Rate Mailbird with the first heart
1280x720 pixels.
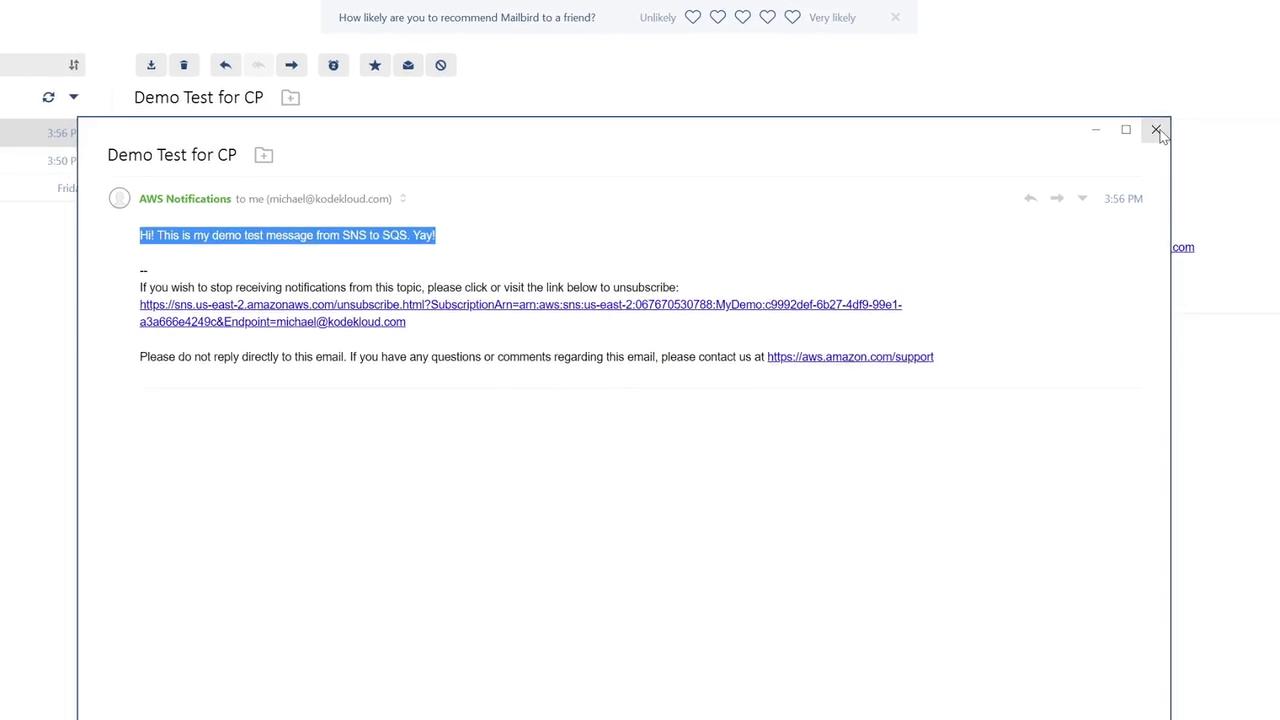click(693, 17)
